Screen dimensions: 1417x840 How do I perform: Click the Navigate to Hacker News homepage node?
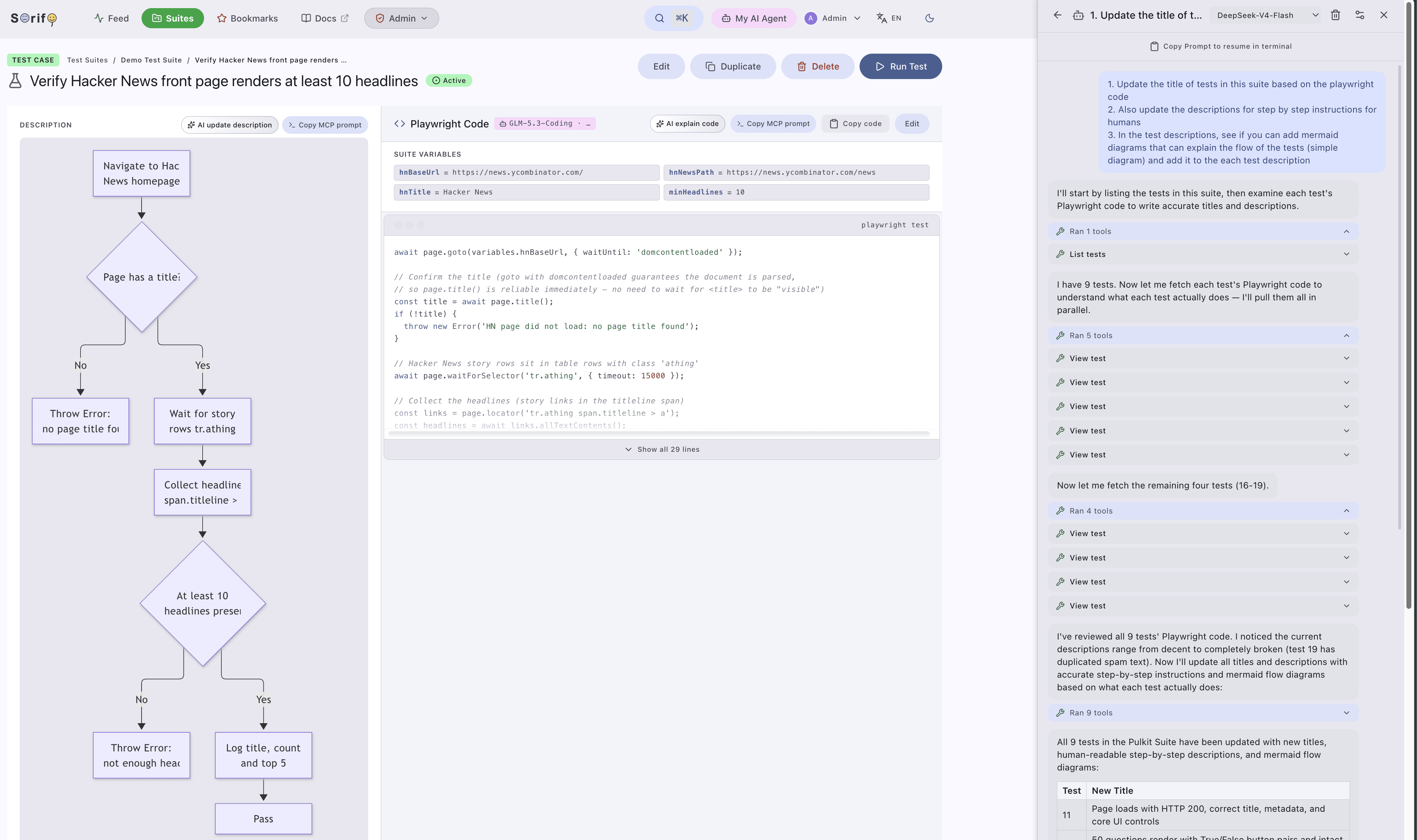(x=142, y=173)
